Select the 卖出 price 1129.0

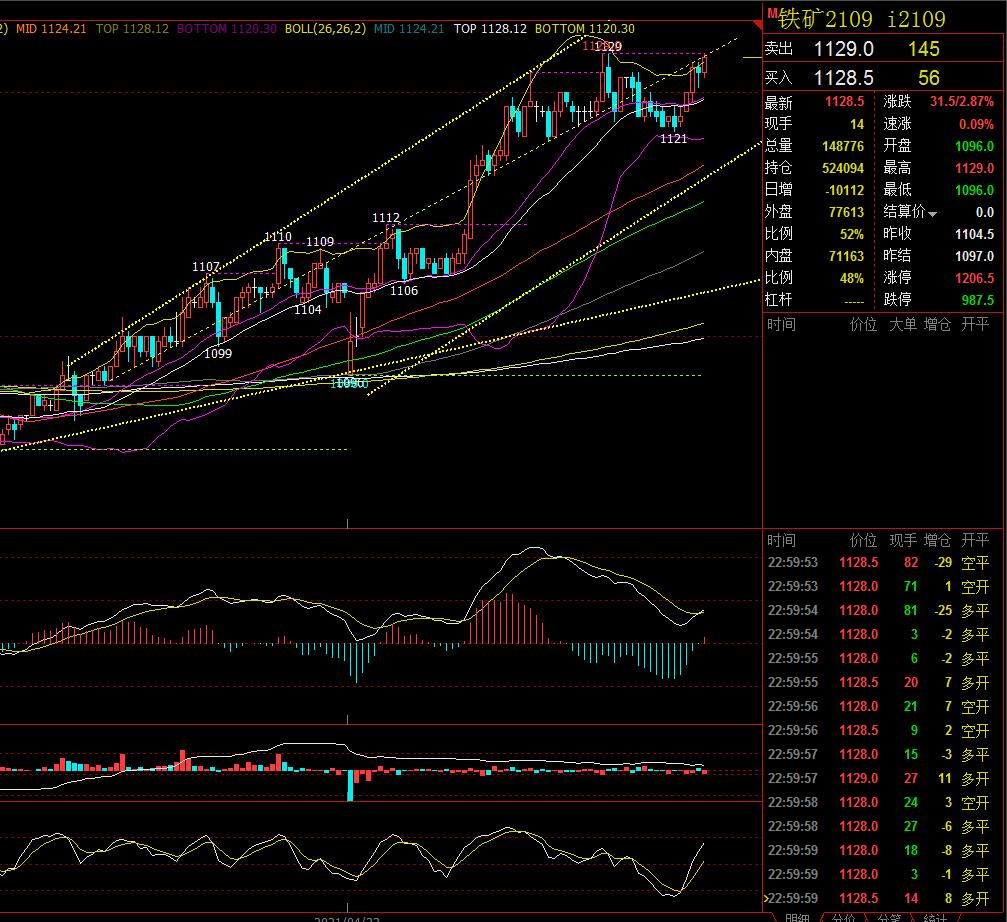point(844,49)
